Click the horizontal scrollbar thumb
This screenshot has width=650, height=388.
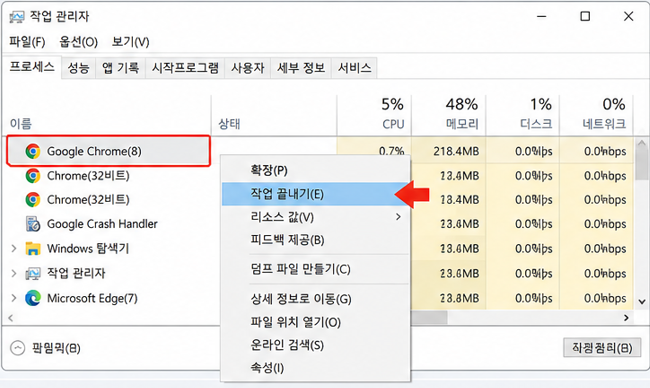pos(429,318)
